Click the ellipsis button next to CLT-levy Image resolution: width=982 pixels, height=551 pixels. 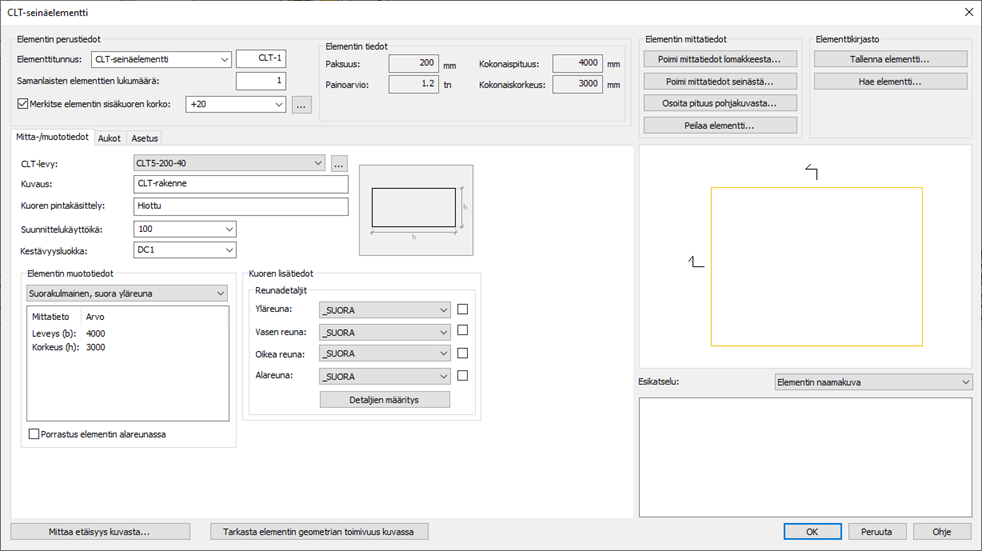click(339, 163)
